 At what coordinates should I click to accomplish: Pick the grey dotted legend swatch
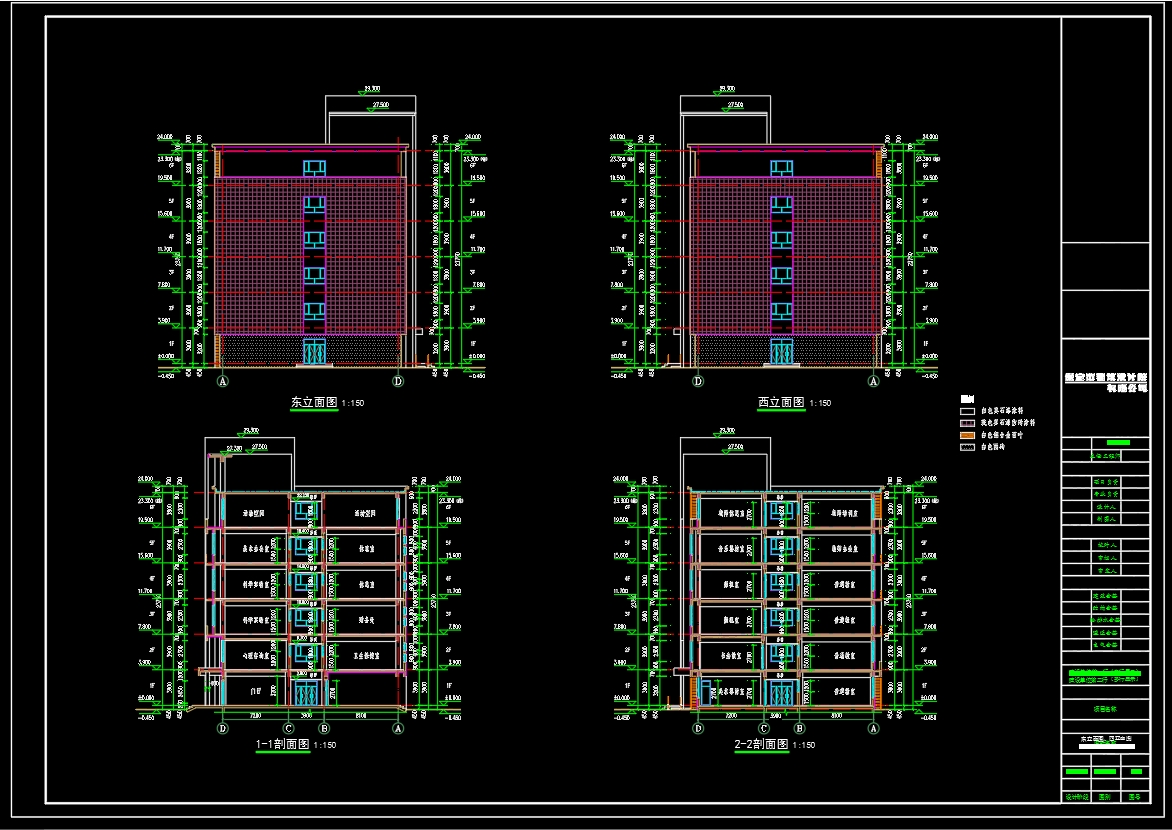[967, 447]
